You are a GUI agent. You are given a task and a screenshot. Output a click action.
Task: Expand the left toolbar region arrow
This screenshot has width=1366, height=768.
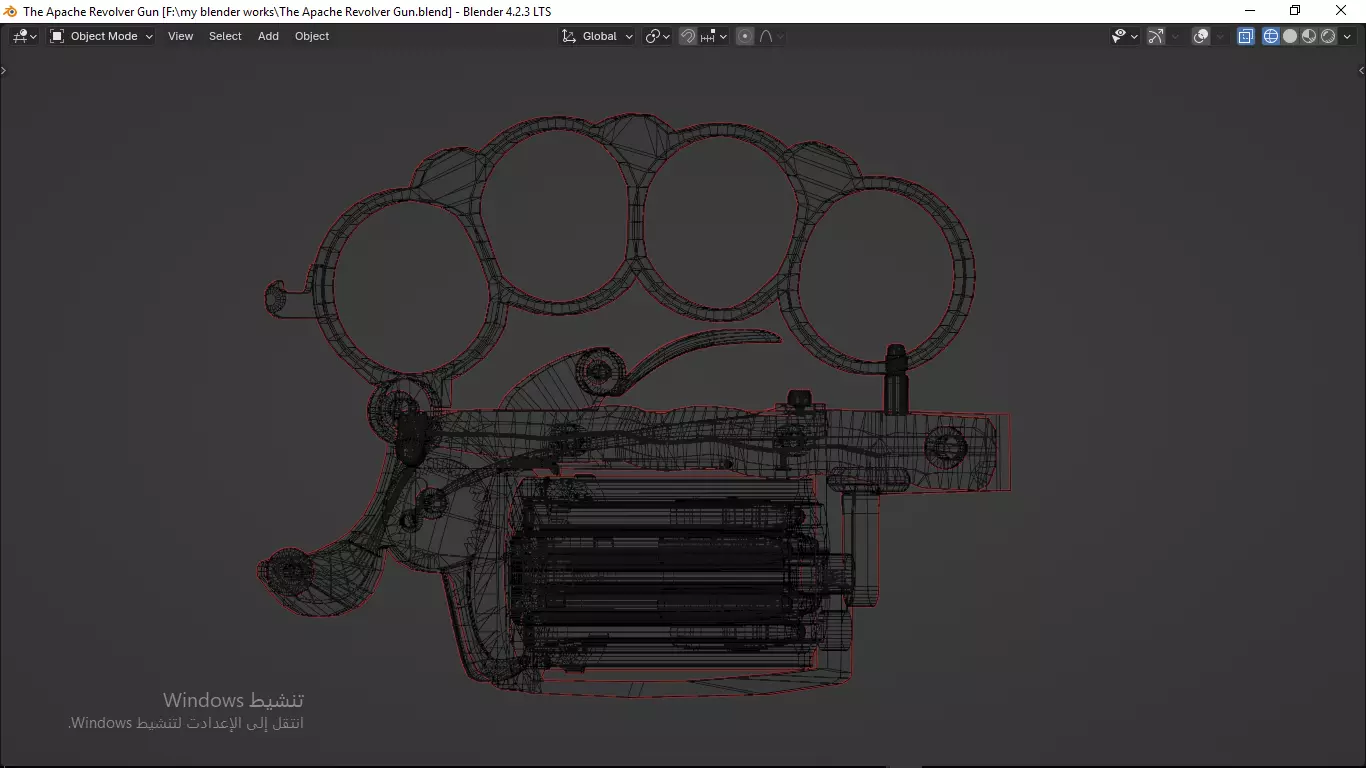pos(4,71)
